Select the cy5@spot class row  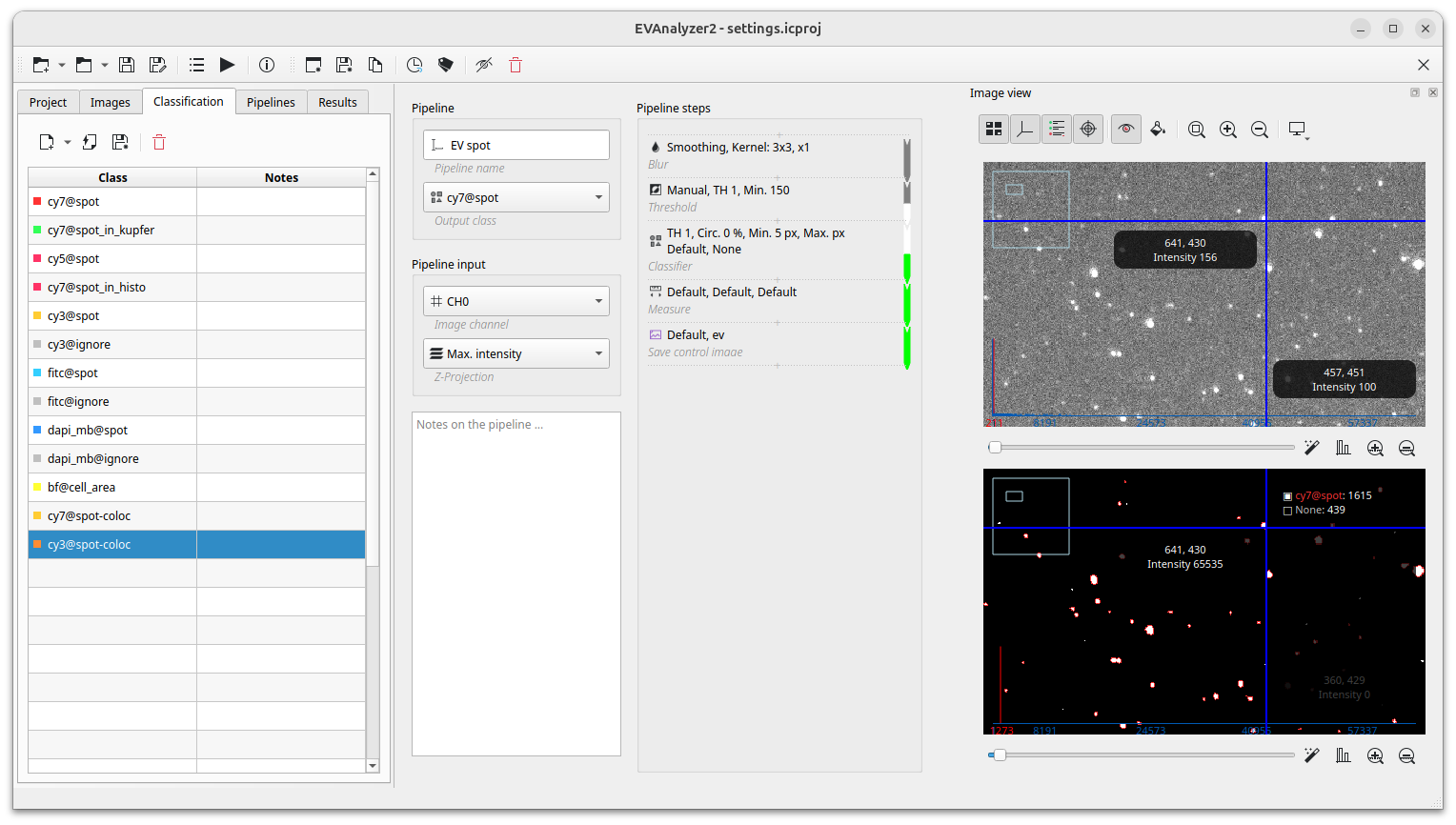[197, 258]
